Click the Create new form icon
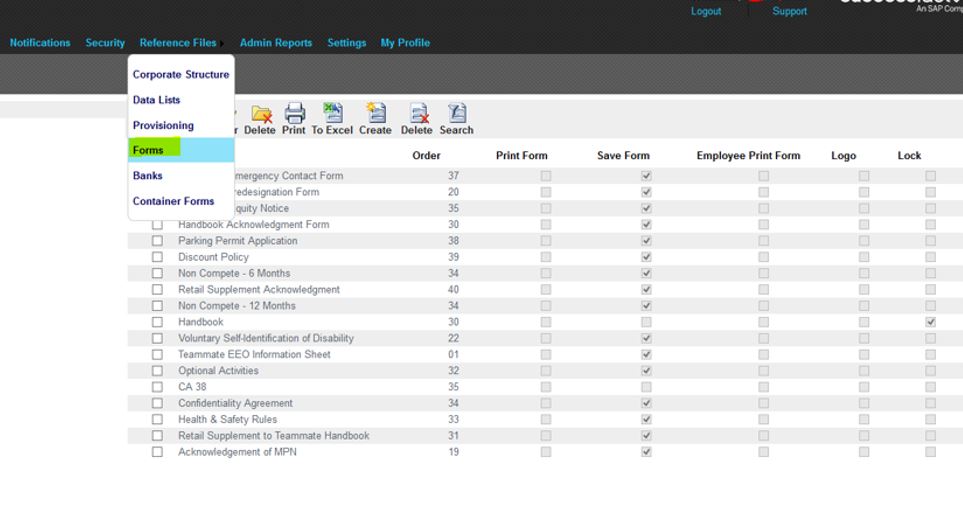This screenshot has width=963, height=522. 375,119
